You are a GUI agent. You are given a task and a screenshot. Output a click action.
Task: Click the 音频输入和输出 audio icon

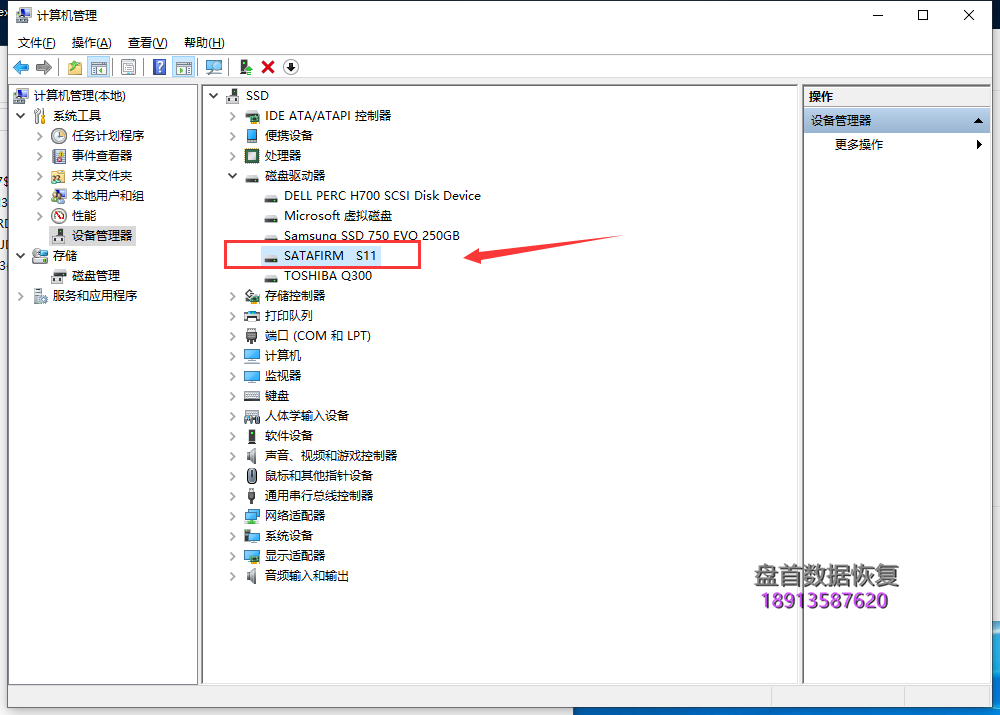tap(252, 576)
